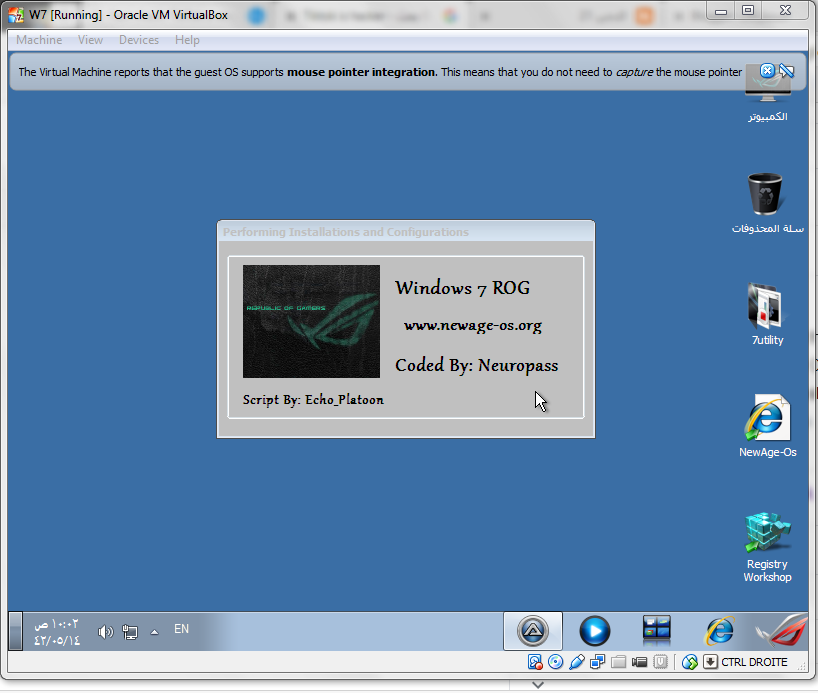The height and width of the screenshot is (693, 818).
Task: Click the Script By: Echo_Platoon text
Action: click(313, 400)
